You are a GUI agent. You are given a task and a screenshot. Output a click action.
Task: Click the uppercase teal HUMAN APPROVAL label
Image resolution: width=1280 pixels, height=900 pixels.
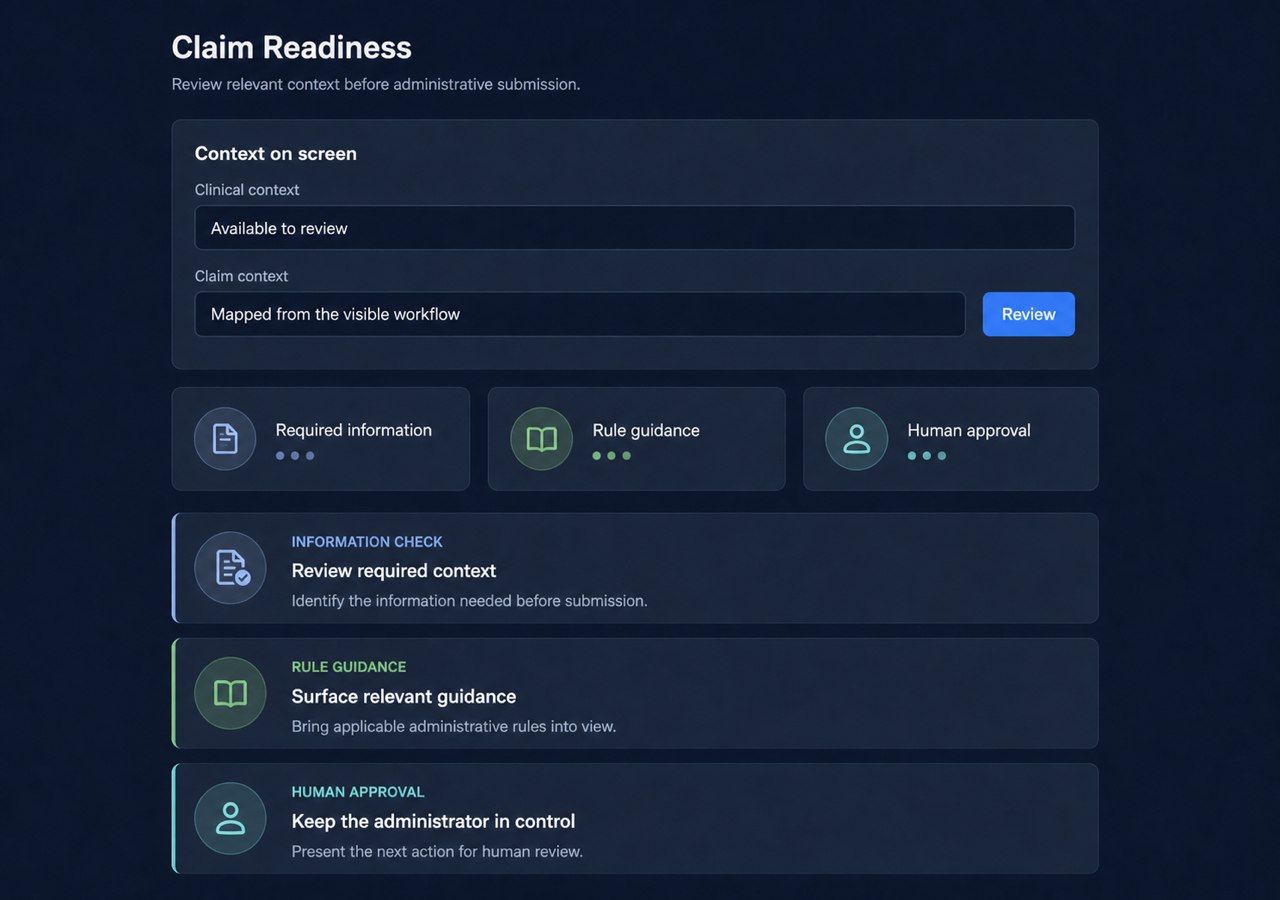point(358,792)
